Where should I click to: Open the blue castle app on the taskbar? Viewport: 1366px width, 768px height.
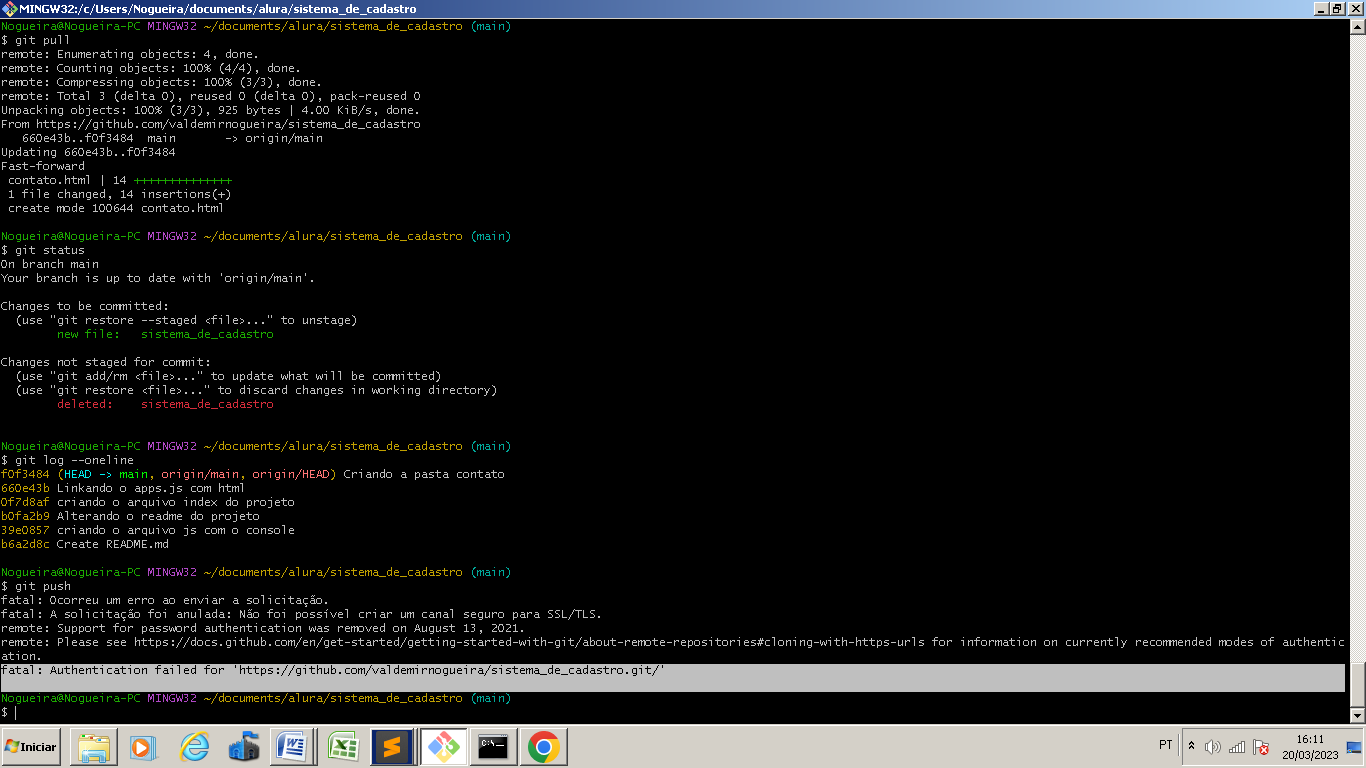pyautogui.click(x=244, y=747)
